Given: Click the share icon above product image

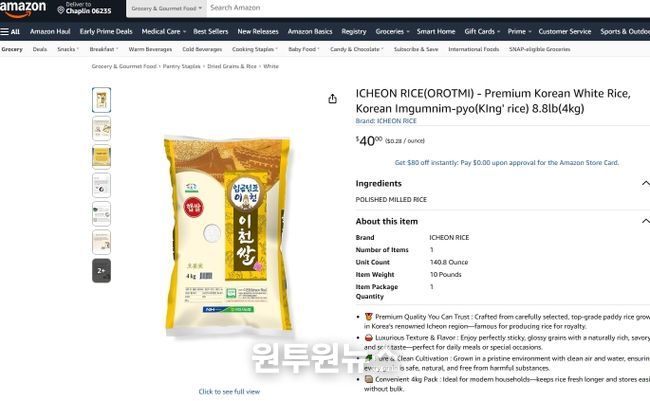Looking at the screenshot, I should coord(332,99).
